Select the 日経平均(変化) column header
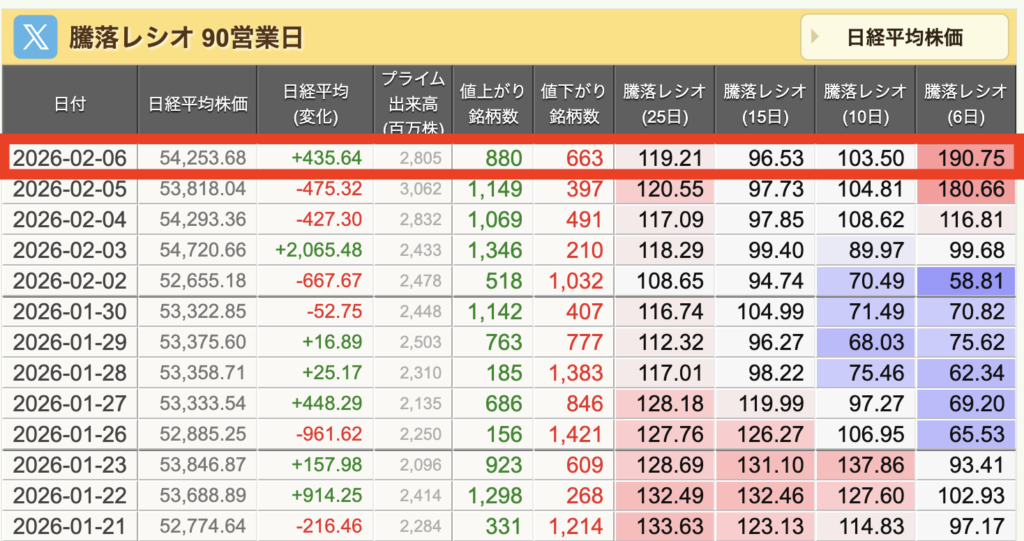 [315, 103]
